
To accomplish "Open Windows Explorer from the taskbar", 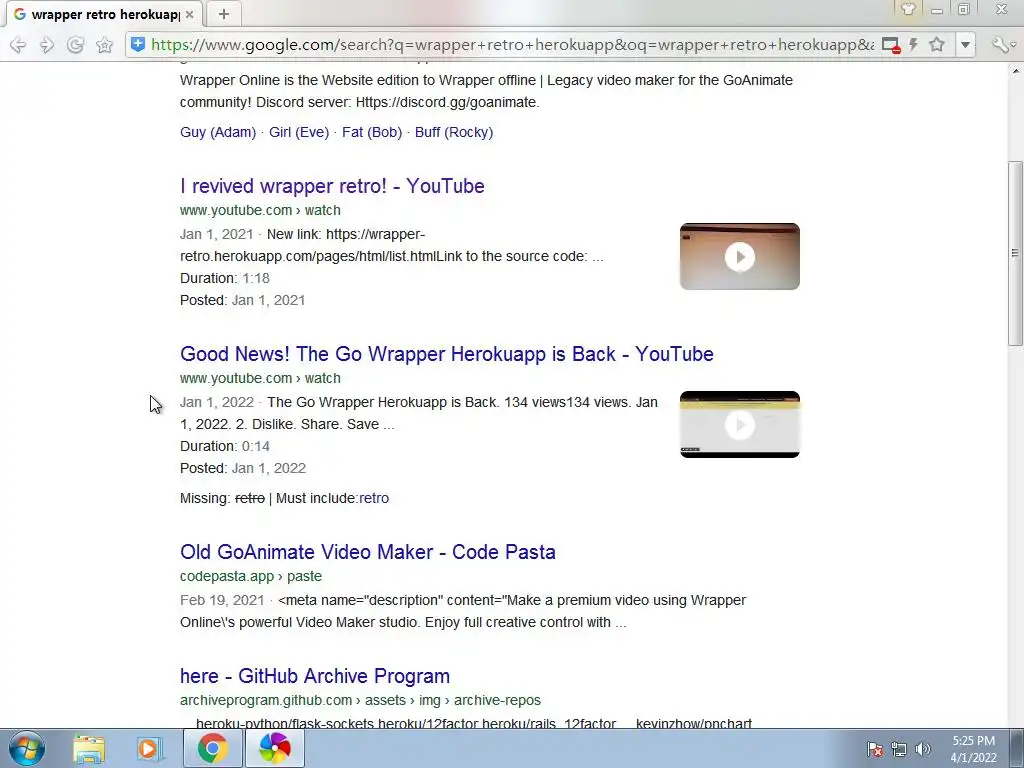I will (x=89, y=748).
